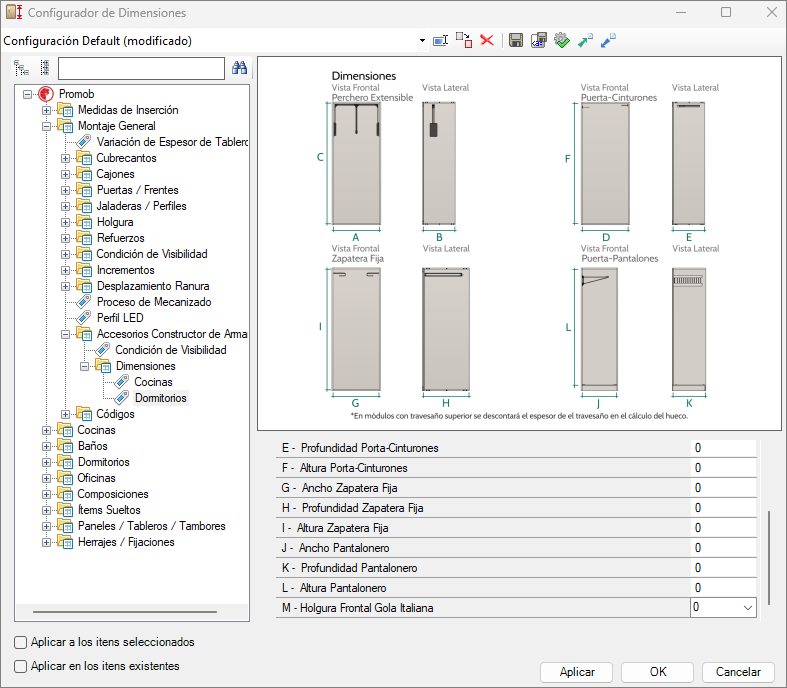Expand the Puertas / Frentes node
The height and width of the screenshot is (688, 787).
coord(65,190)
